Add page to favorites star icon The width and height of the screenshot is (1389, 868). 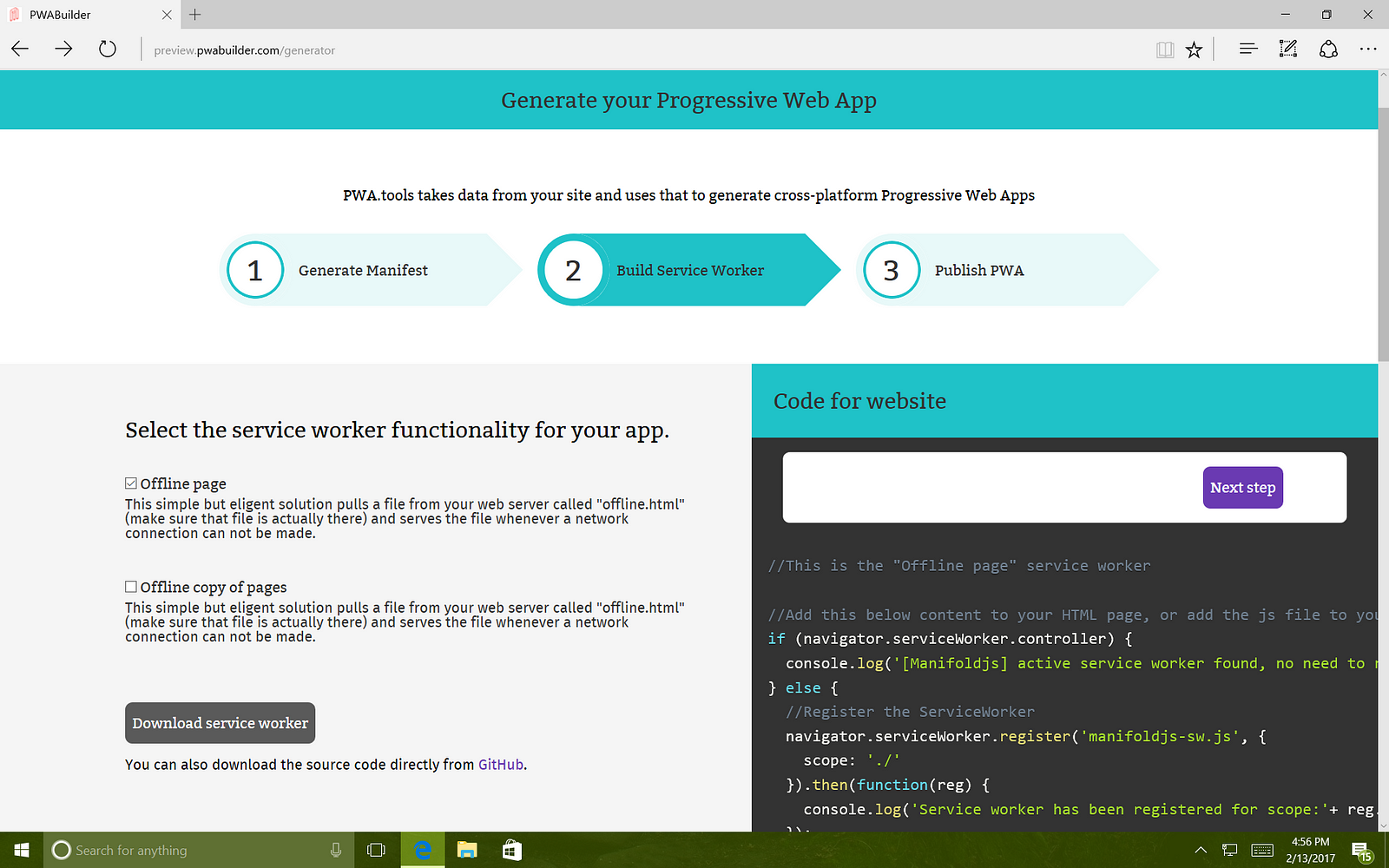pos(1195,49)
